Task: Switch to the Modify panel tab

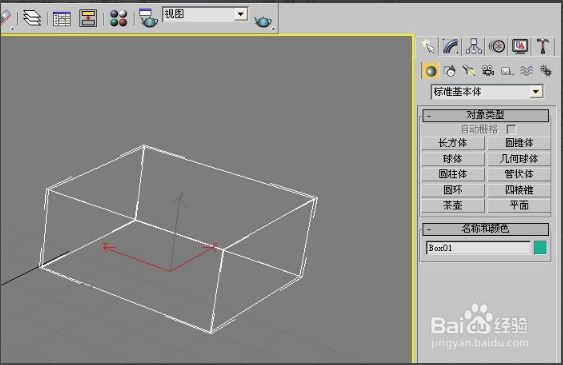Action: [451, 46]
